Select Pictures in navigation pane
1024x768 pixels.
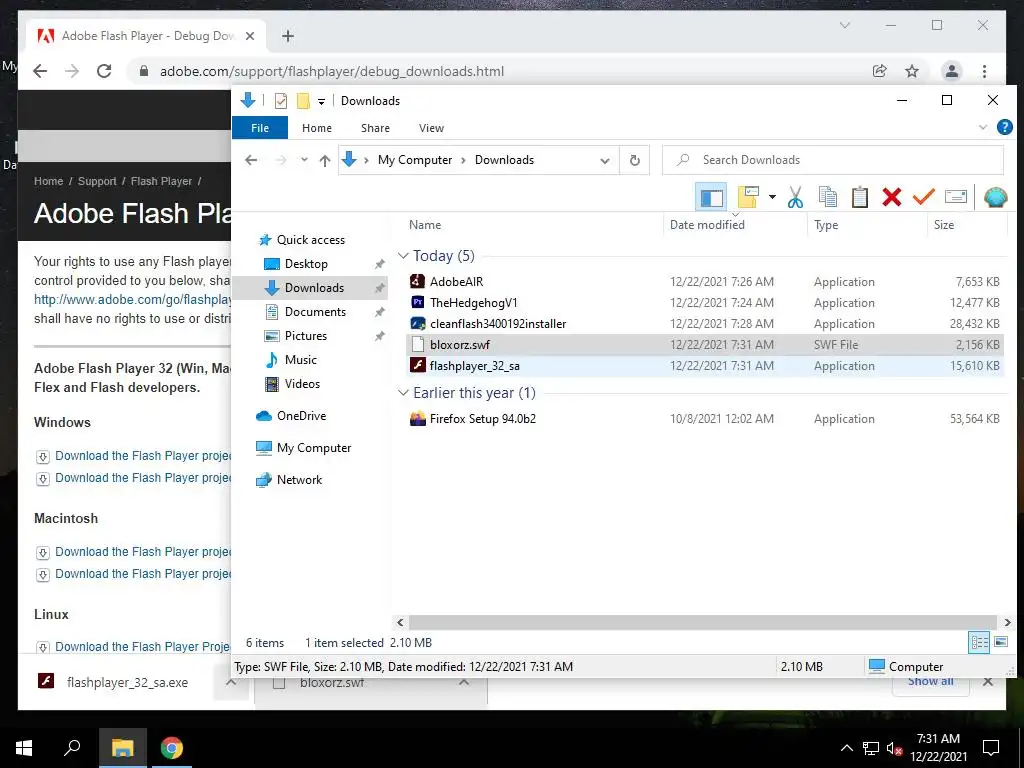[305, 336]
